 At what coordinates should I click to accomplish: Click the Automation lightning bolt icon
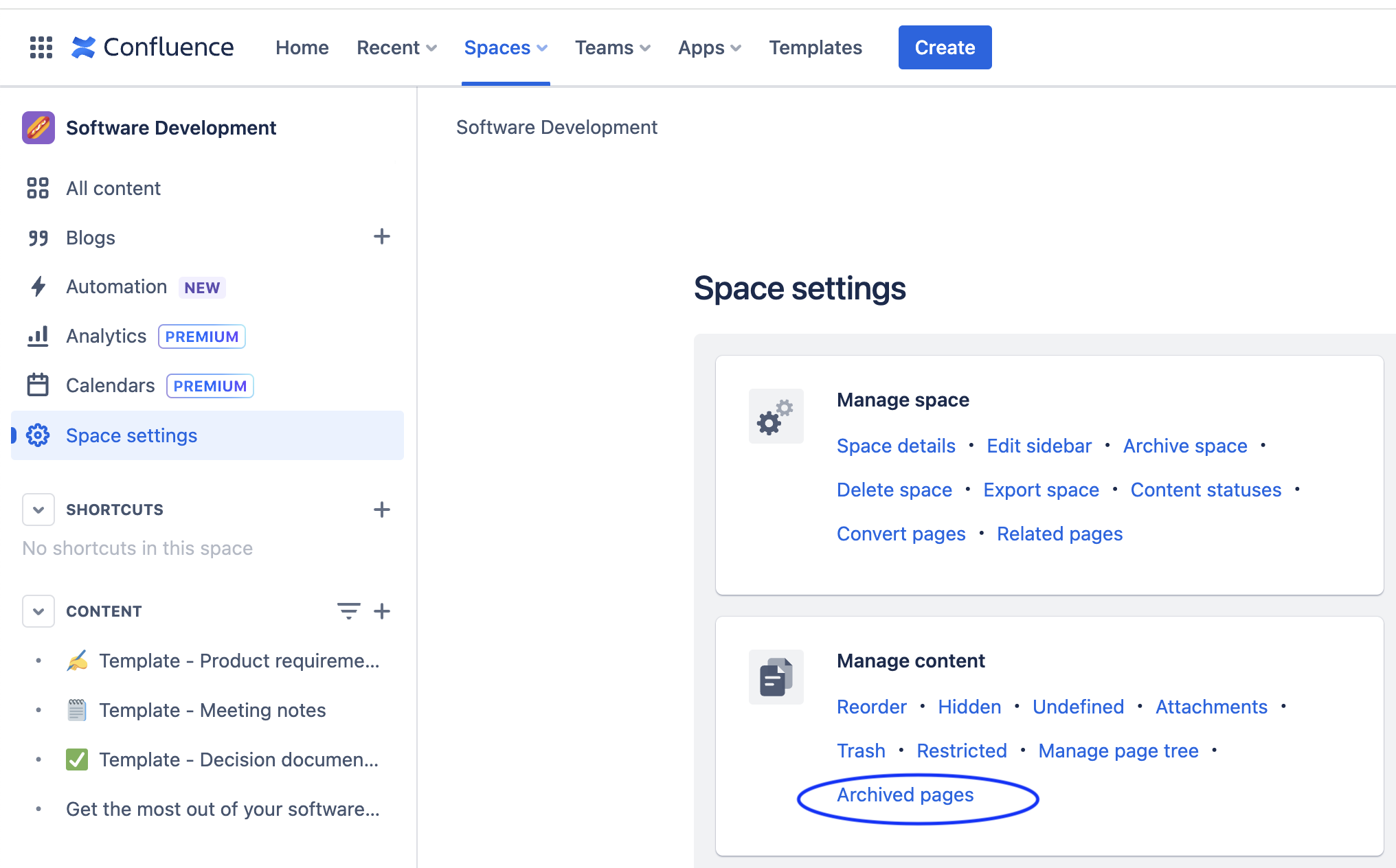point(38,287)
